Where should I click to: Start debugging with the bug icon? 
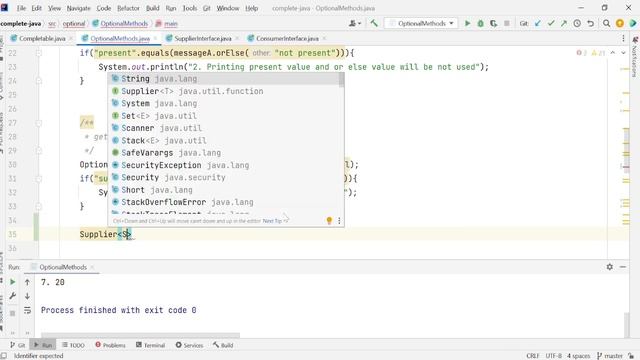click(x=480, y=24)
